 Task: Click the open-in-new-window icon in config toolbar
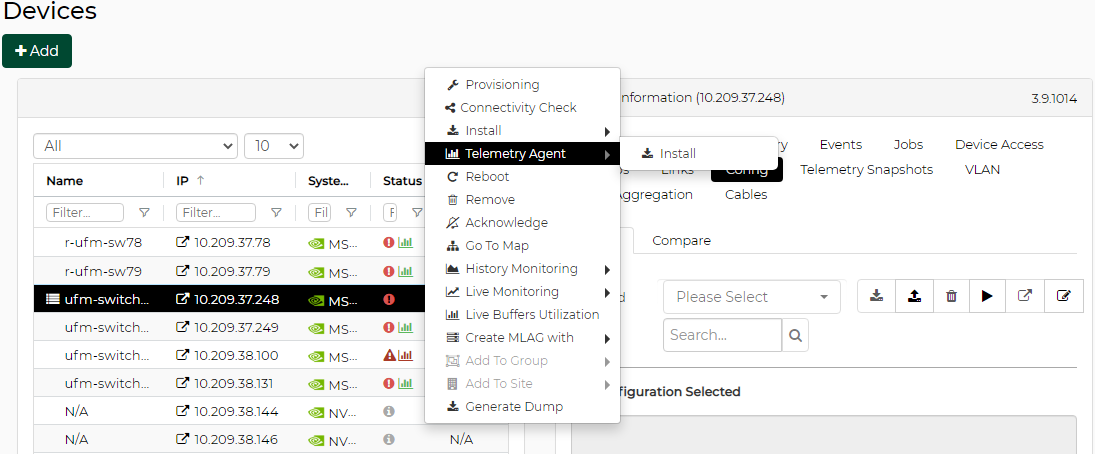(x=1025, y=296)
